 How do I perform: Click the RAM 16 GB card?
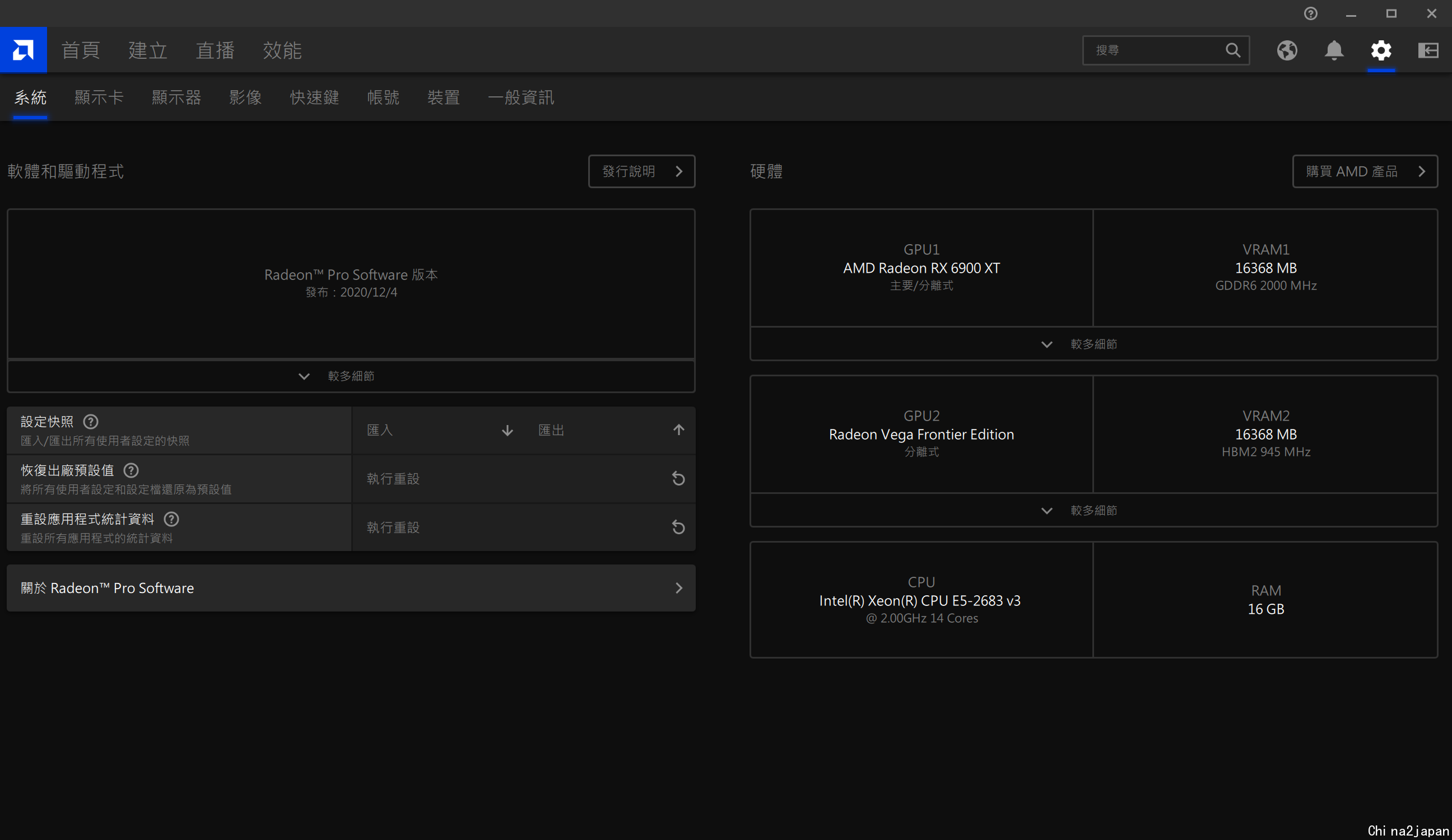pyautogui.click(x=1265, y=600)
